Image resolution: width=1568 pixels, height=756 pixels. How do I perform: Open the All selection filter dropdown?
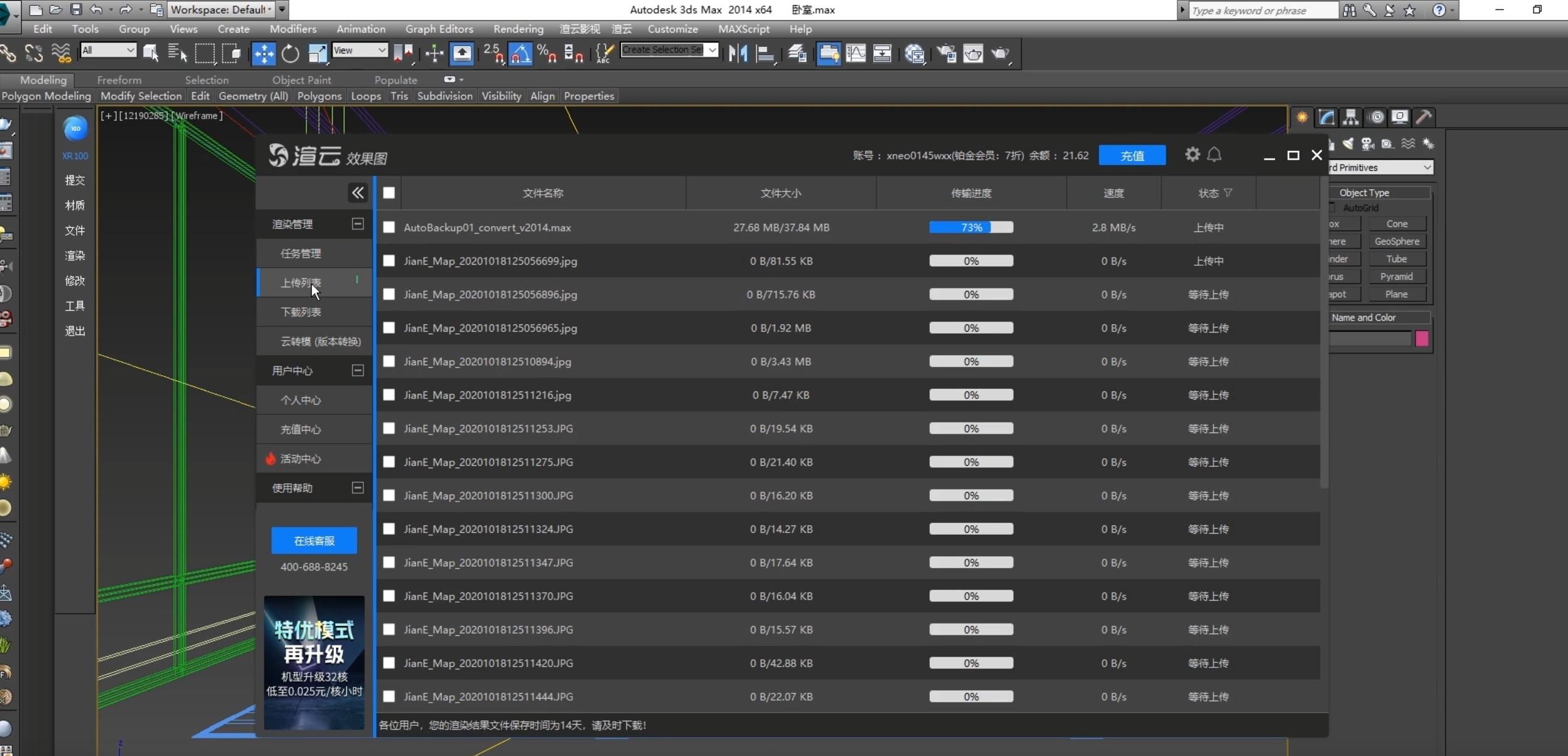[109, 50]
